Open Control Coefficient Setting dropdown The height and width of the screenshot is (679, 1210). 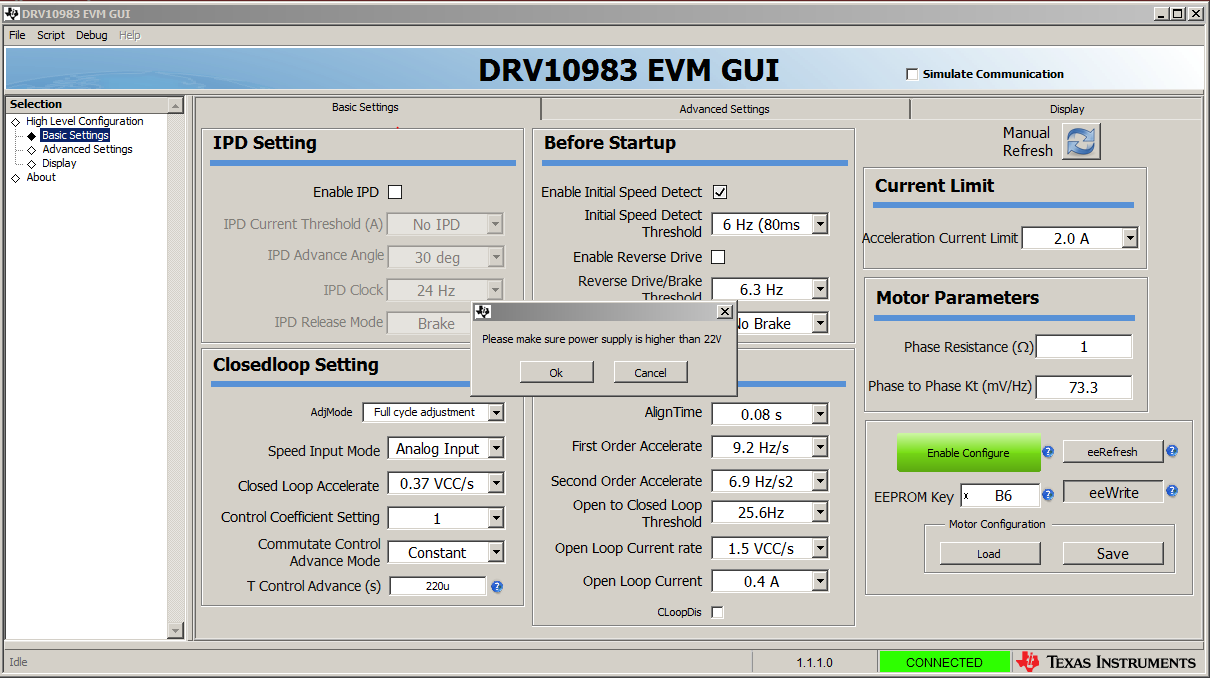pos(496,518)
